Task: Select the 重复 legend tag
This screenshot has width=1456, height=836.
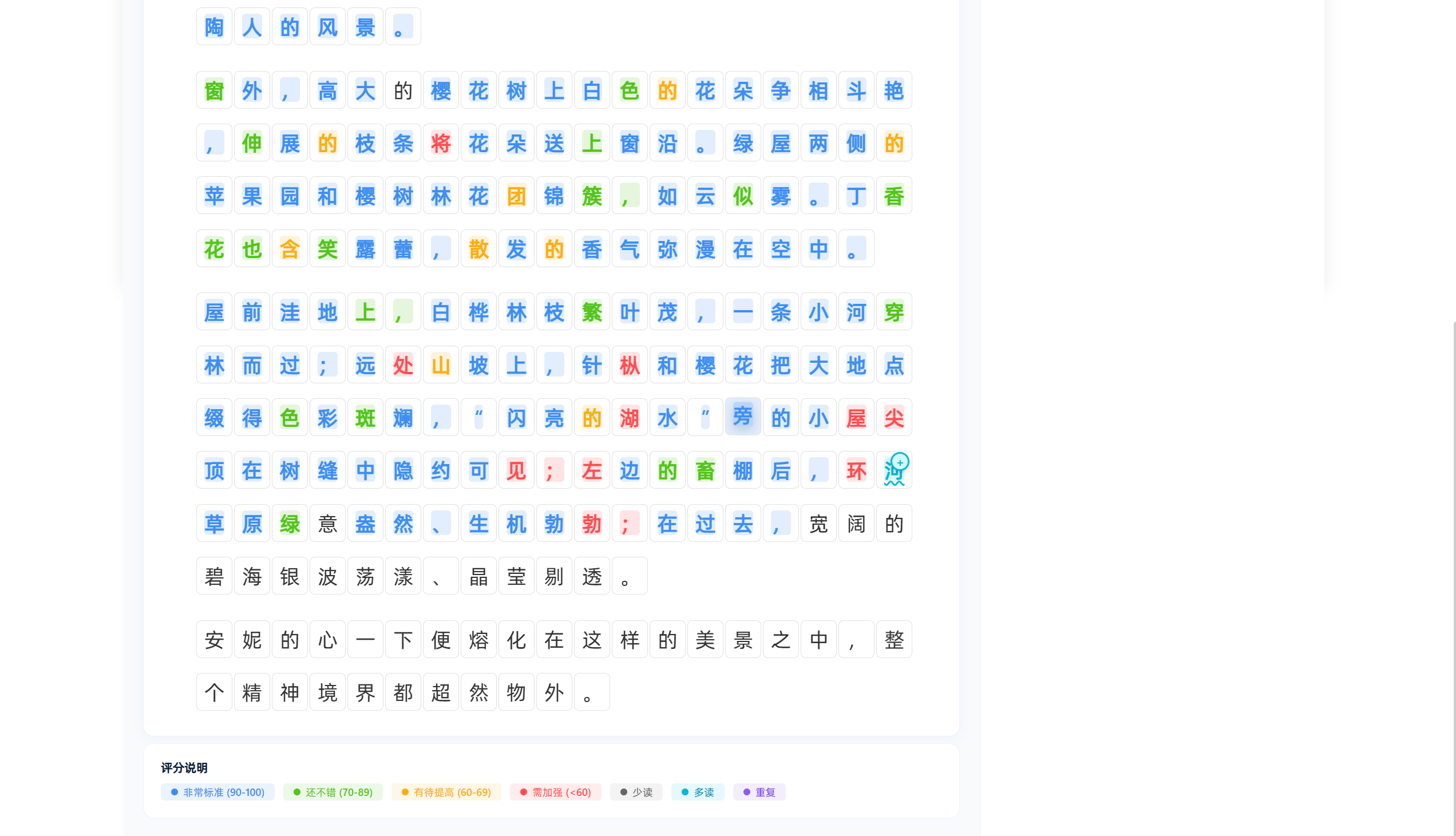Action: [x=759, y=792]
